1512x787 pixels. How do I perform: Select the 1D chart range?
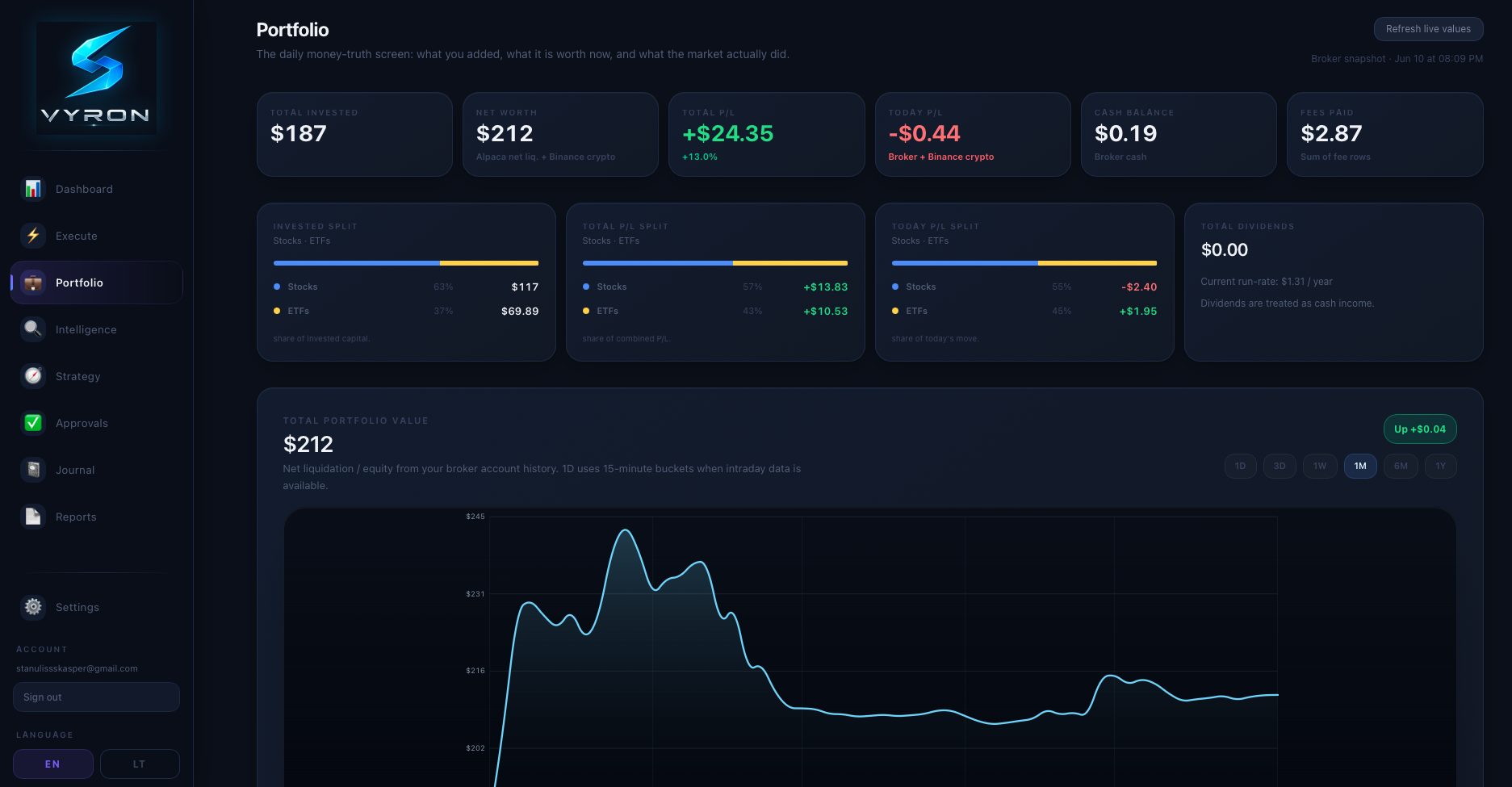click(1241, 466)
